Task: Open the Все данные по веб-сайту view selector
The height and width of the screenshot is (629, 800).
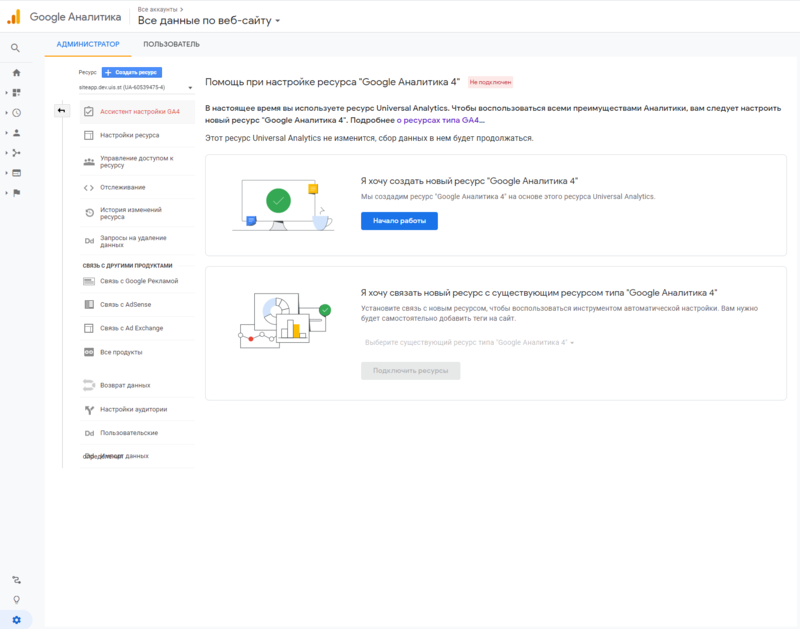Action: [209, 20]
